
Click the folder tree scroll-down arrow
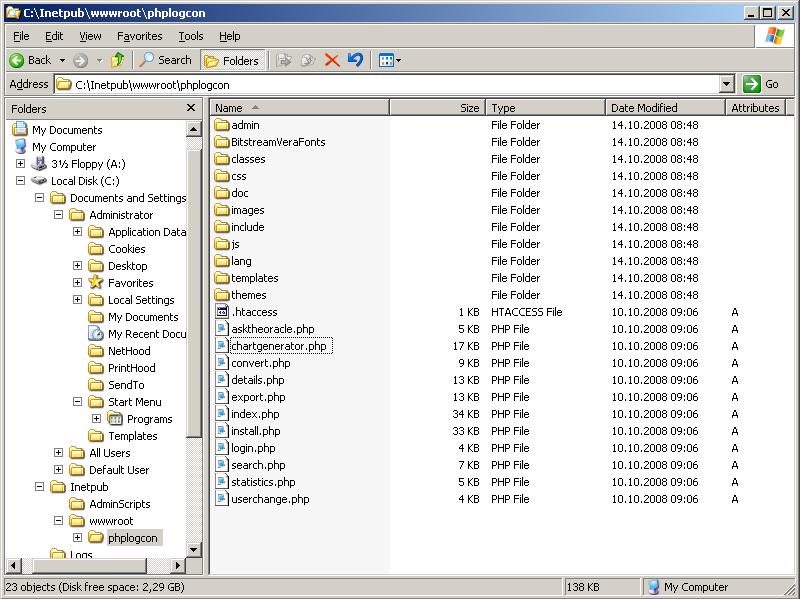pyautogui.click(x=193, y=550)
